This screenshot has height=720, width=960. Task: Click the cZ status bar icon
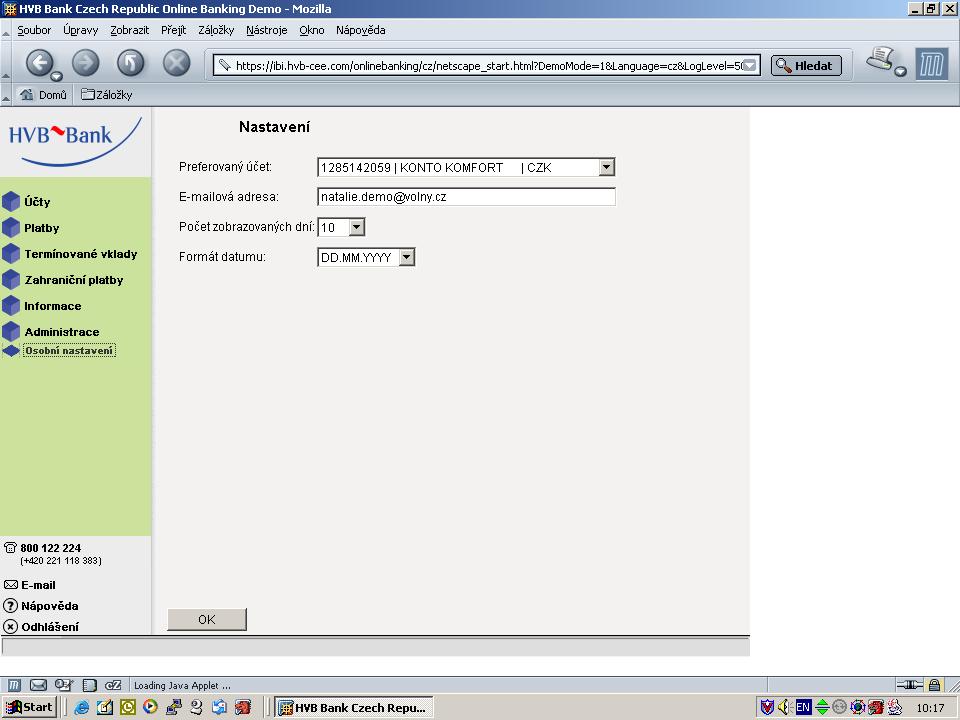[113, 685]
